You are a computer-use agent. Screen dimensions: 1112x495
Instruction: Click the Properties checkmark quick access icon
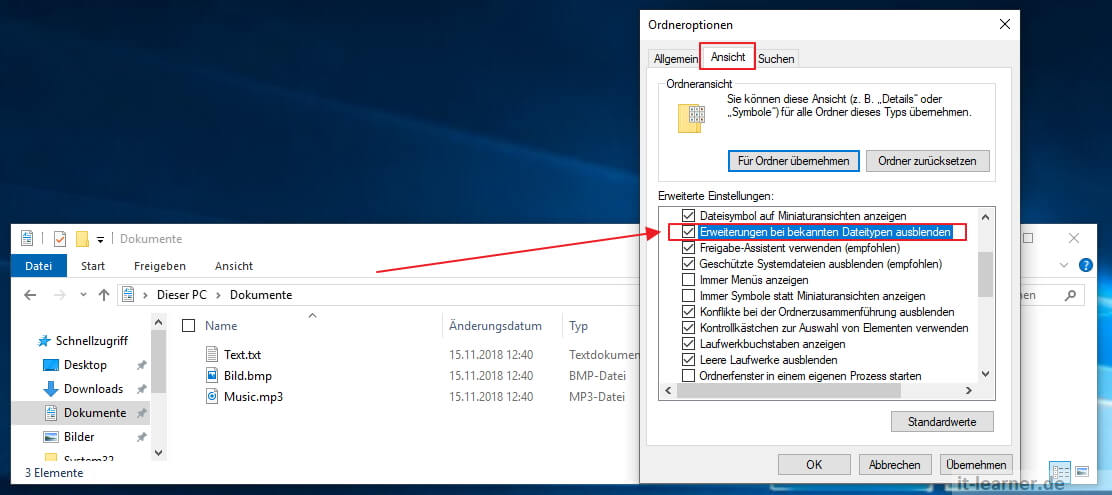pyautogui.click(x=60, y=239)
